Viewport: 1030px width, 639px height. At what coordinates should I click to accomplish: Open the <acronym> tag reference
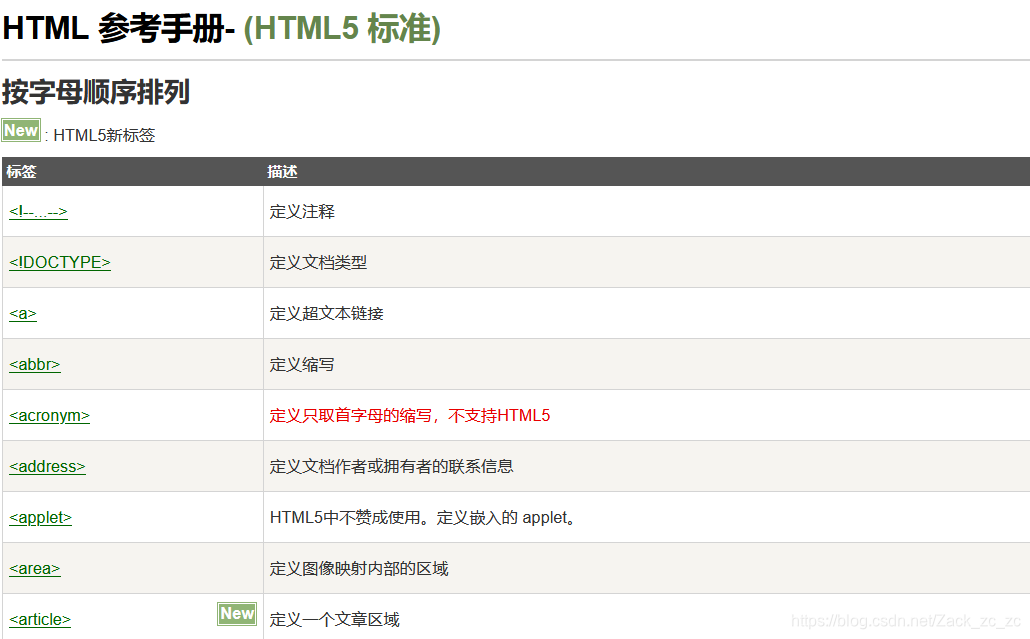[49, 416]
